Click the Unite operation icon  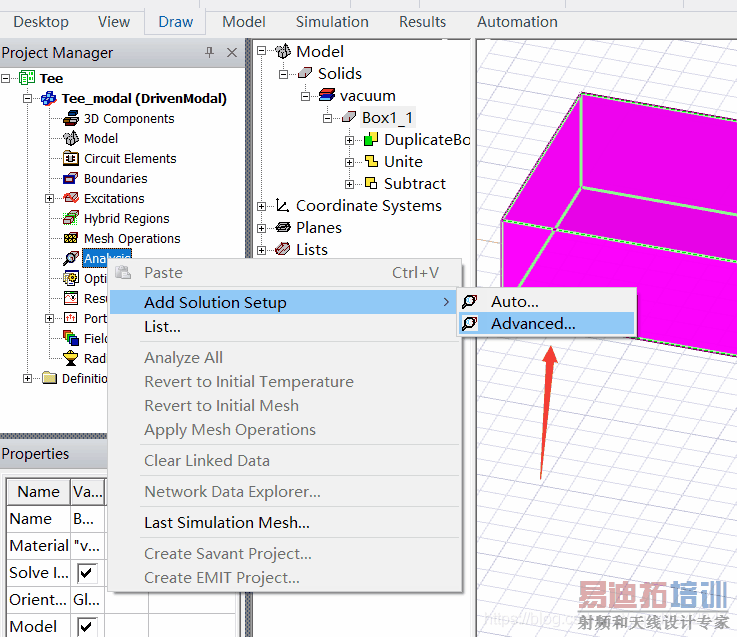click(x=371, y=161)
